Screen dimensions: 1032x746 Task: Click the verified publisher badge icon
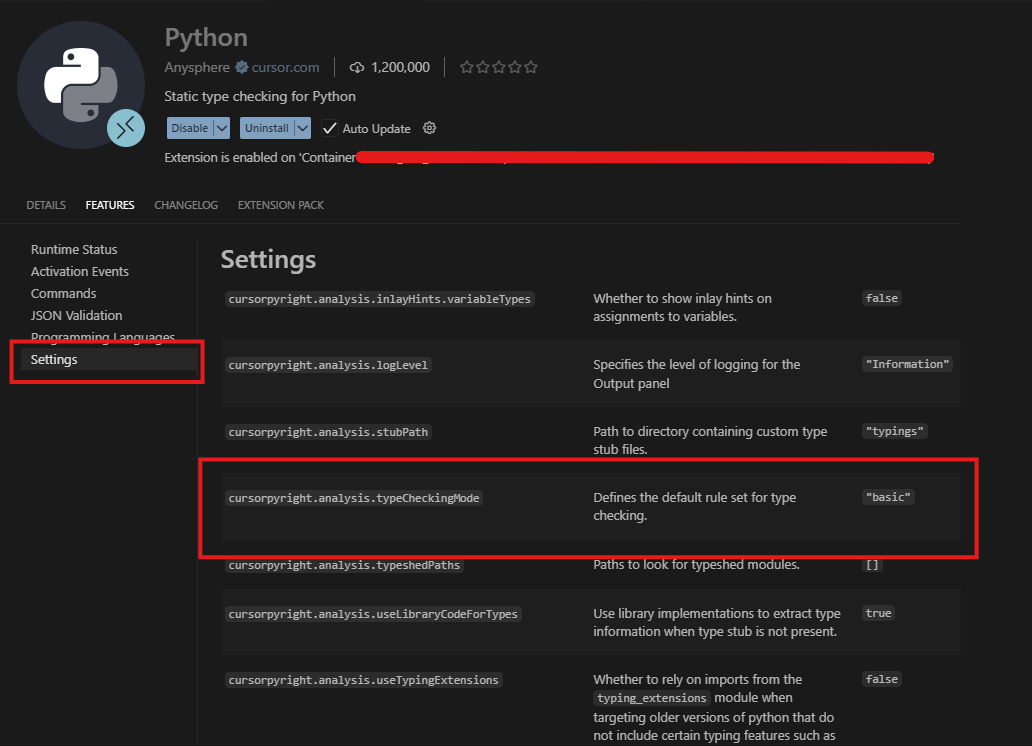tap(241, 68)
